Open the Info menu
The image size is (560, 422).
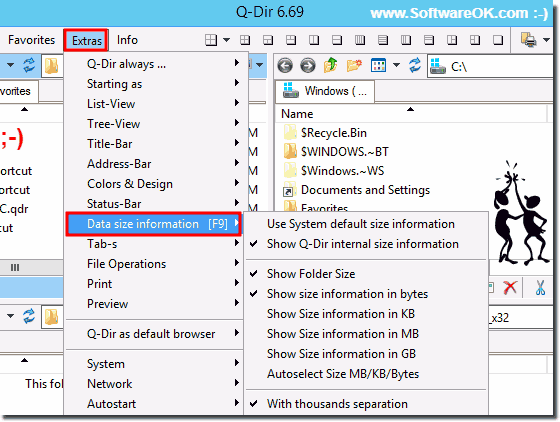click(x=127, y=40)
